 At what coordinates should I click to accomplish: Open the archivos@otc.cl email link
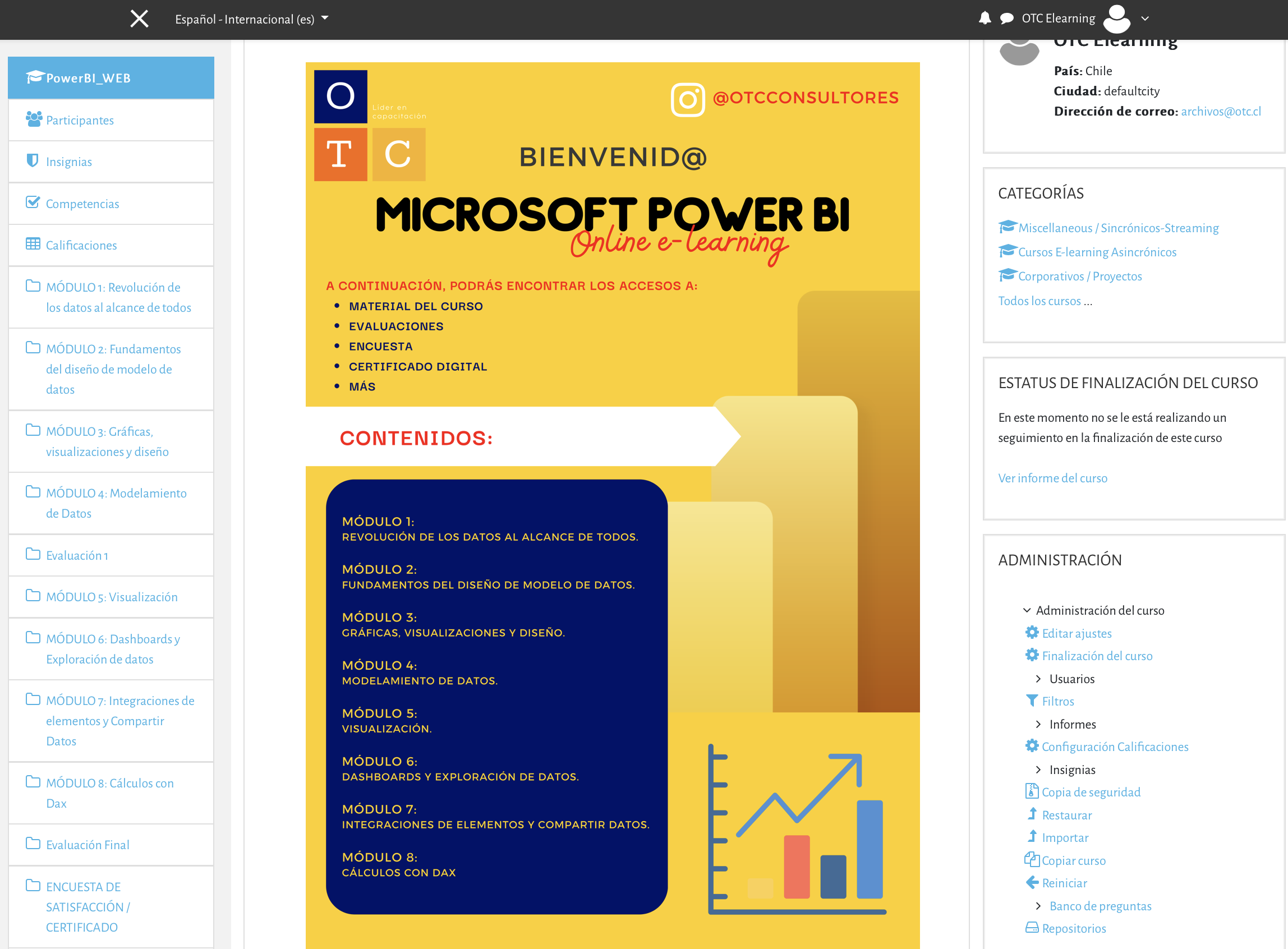click(x=1221, y=112)
